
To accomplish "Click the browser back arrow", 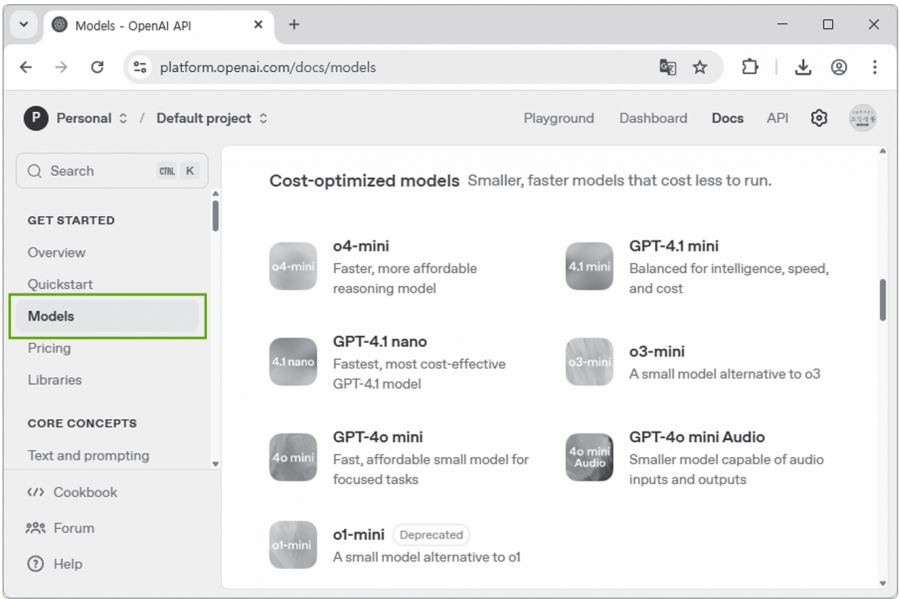I will (26, 67).
